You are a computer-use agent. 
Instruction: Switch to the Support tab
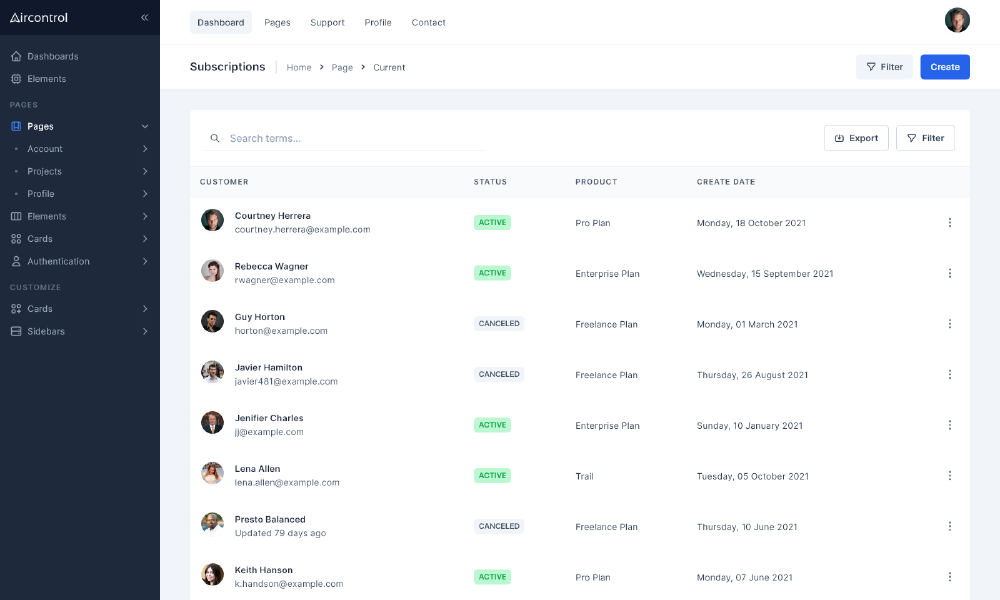click(x=327, y=22)
